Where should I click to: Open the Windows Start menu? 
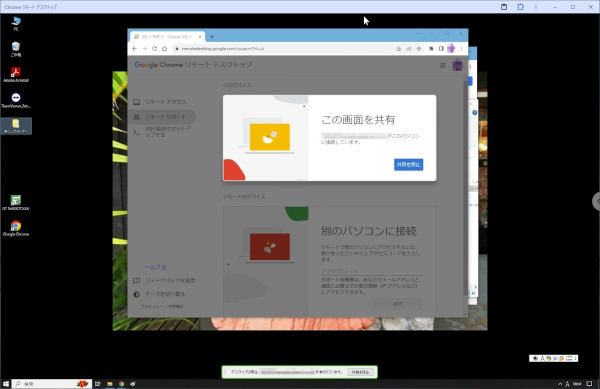click(x=6, y=384)
